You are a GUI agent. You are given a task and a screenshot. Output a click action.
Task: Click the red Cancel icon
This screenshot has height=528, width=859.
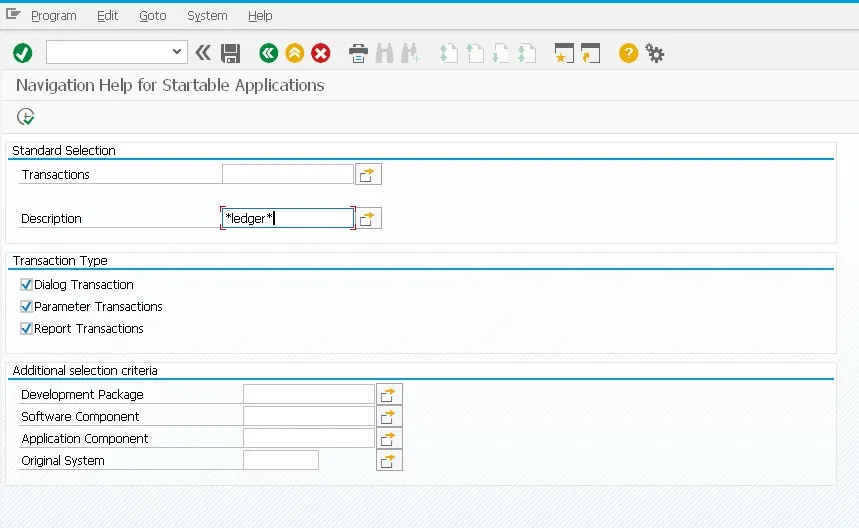pyautogui.click(x=320, y=53)
